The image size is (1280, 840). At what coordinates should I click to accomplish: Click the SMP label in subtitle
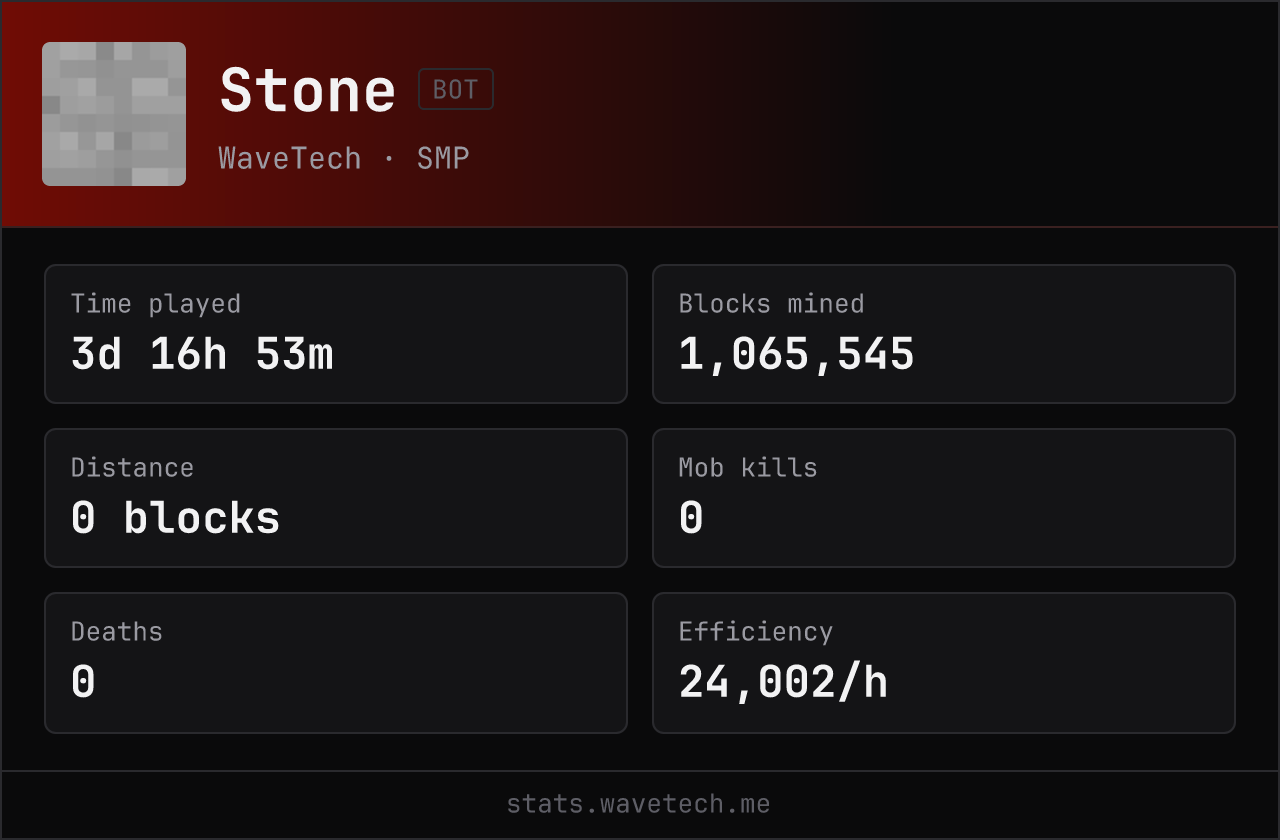[x=443, y=158]
